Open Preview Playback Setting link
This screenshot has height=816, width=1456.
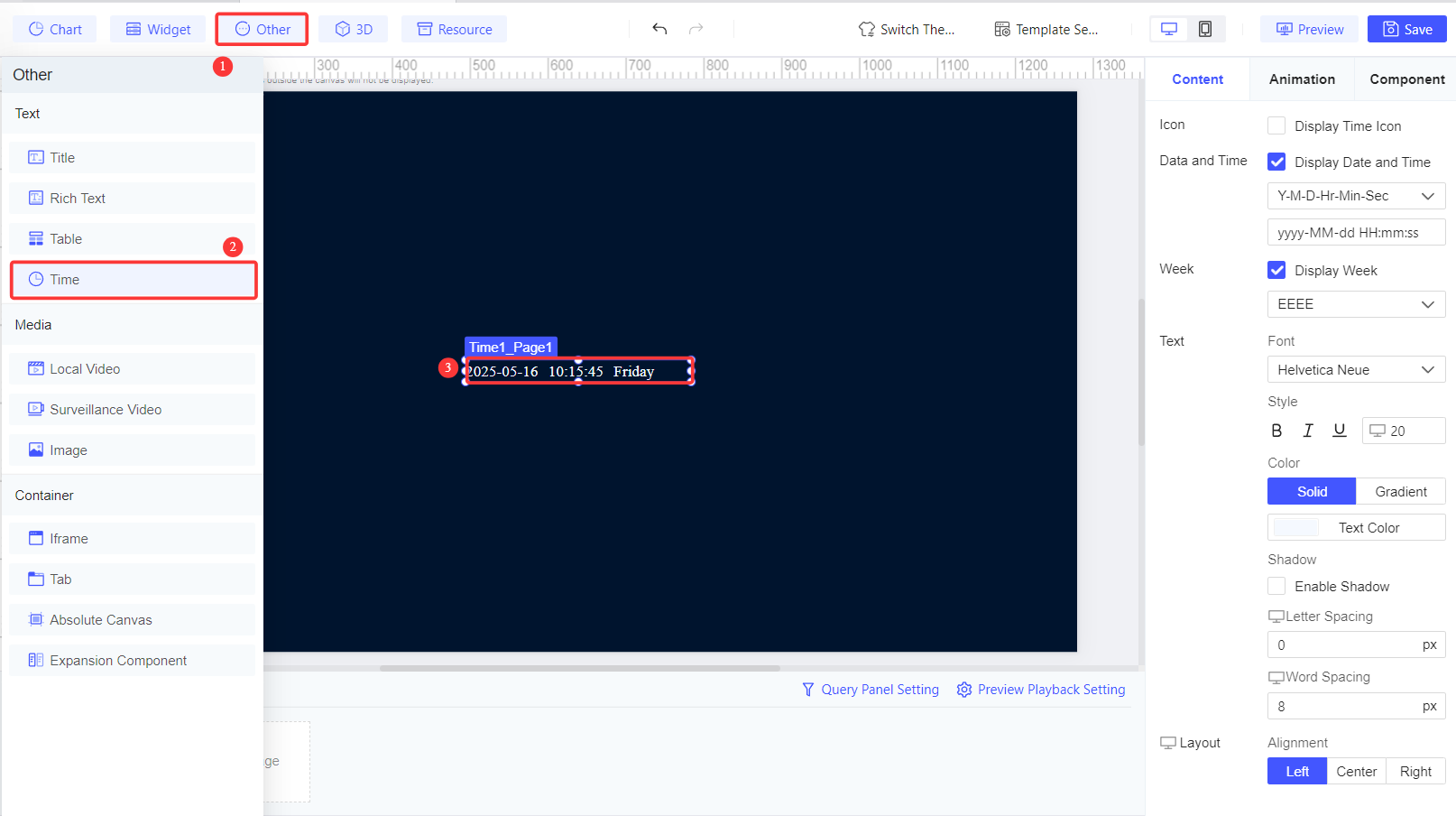(x=1041, y=690)
